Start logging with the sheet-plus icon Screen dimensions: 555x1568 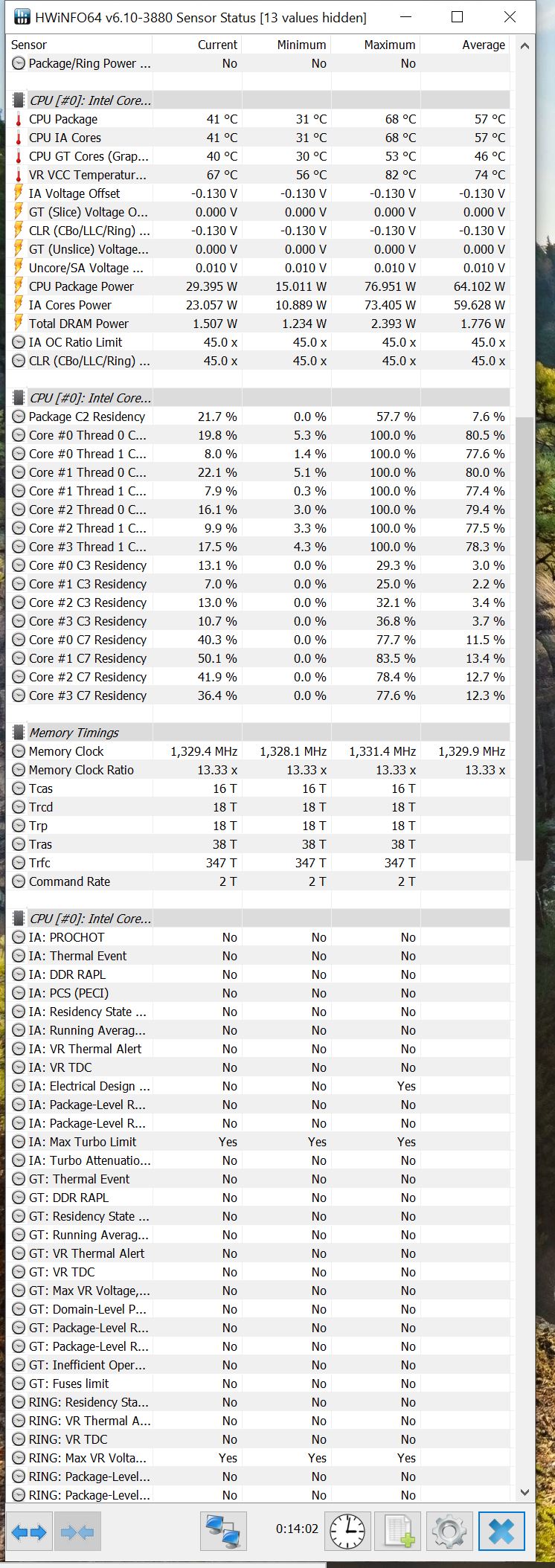point(398,1531)
